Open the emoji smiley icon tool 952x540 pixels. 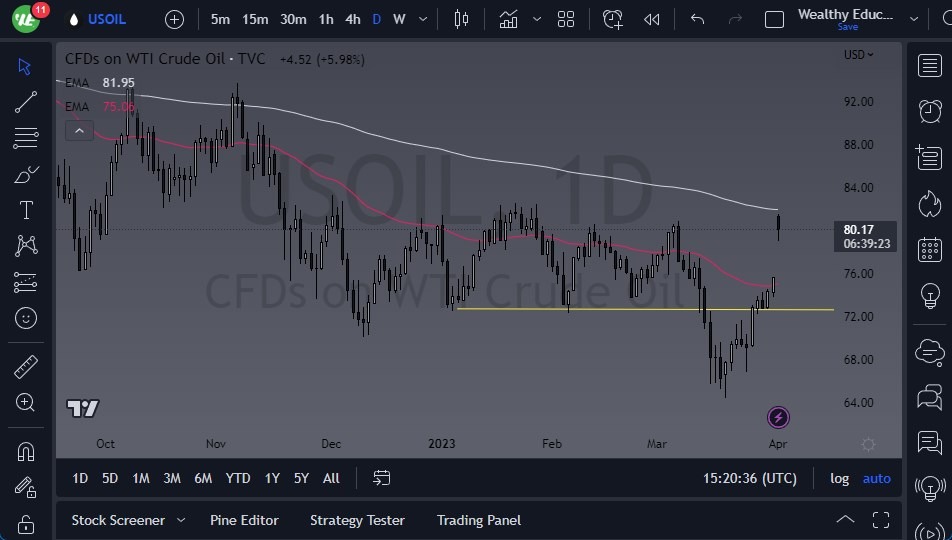(x=26, y=318)
